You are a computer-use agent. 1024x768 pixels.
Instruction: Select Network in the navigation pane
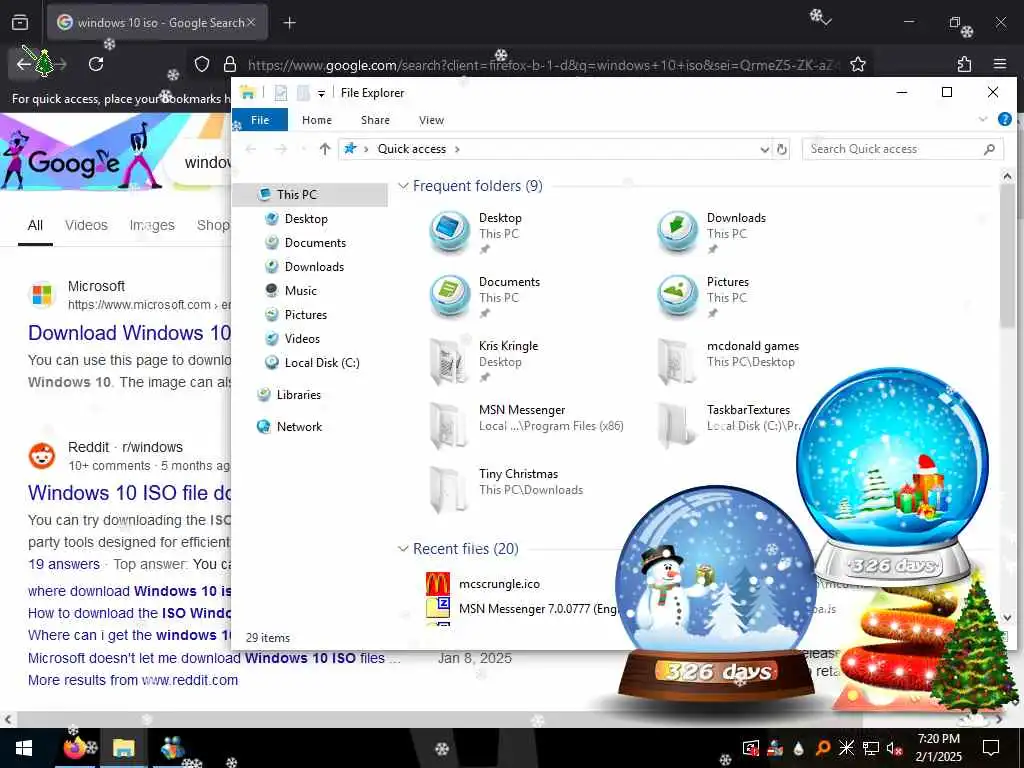click(299, 427)
